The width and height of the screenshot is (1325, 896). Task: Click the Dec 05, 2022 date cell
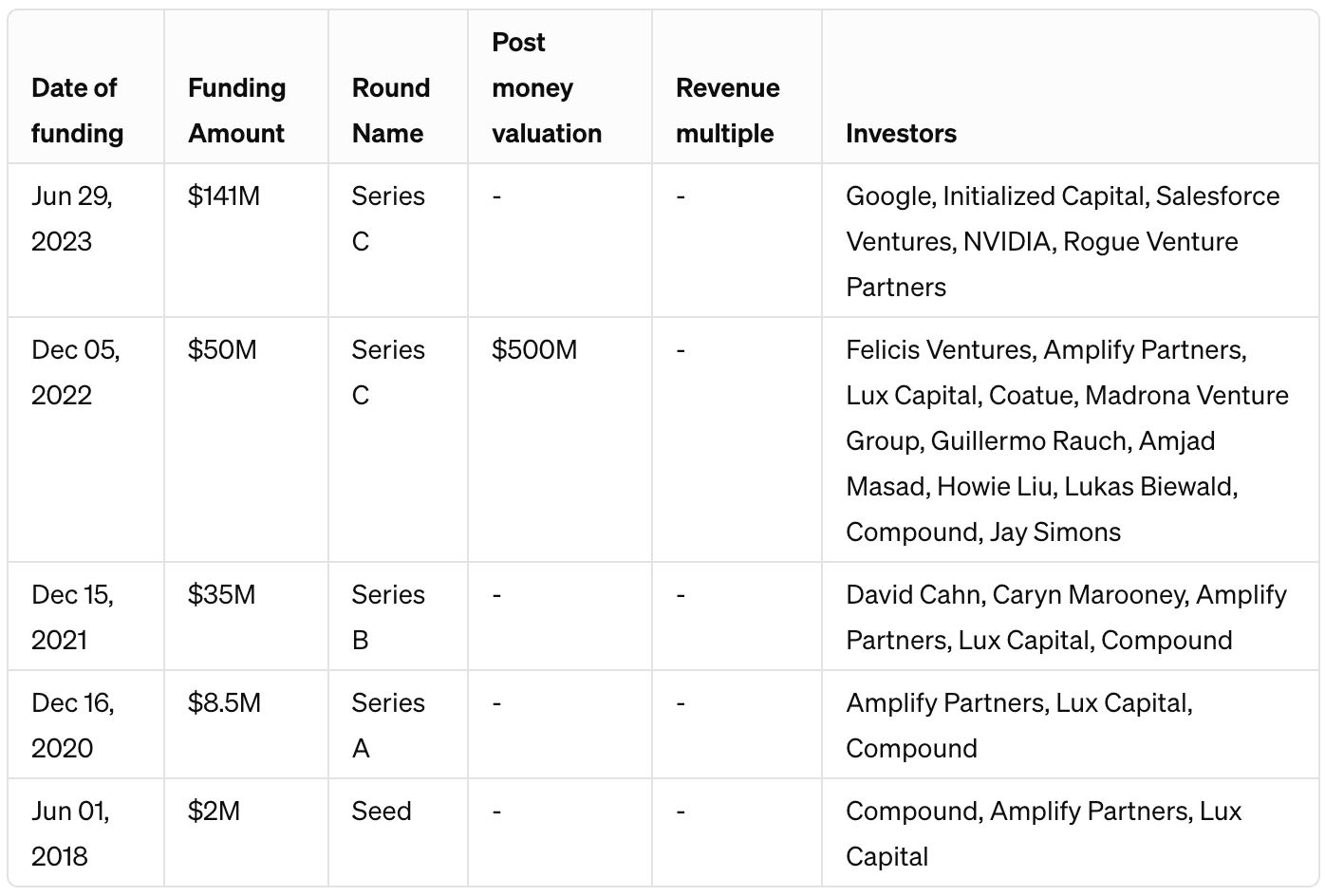point(85,439)
